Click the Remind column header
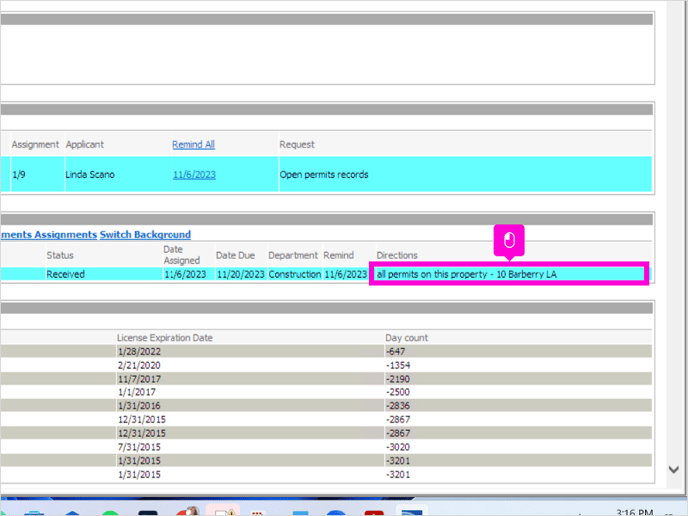 (x=338, y=255)
